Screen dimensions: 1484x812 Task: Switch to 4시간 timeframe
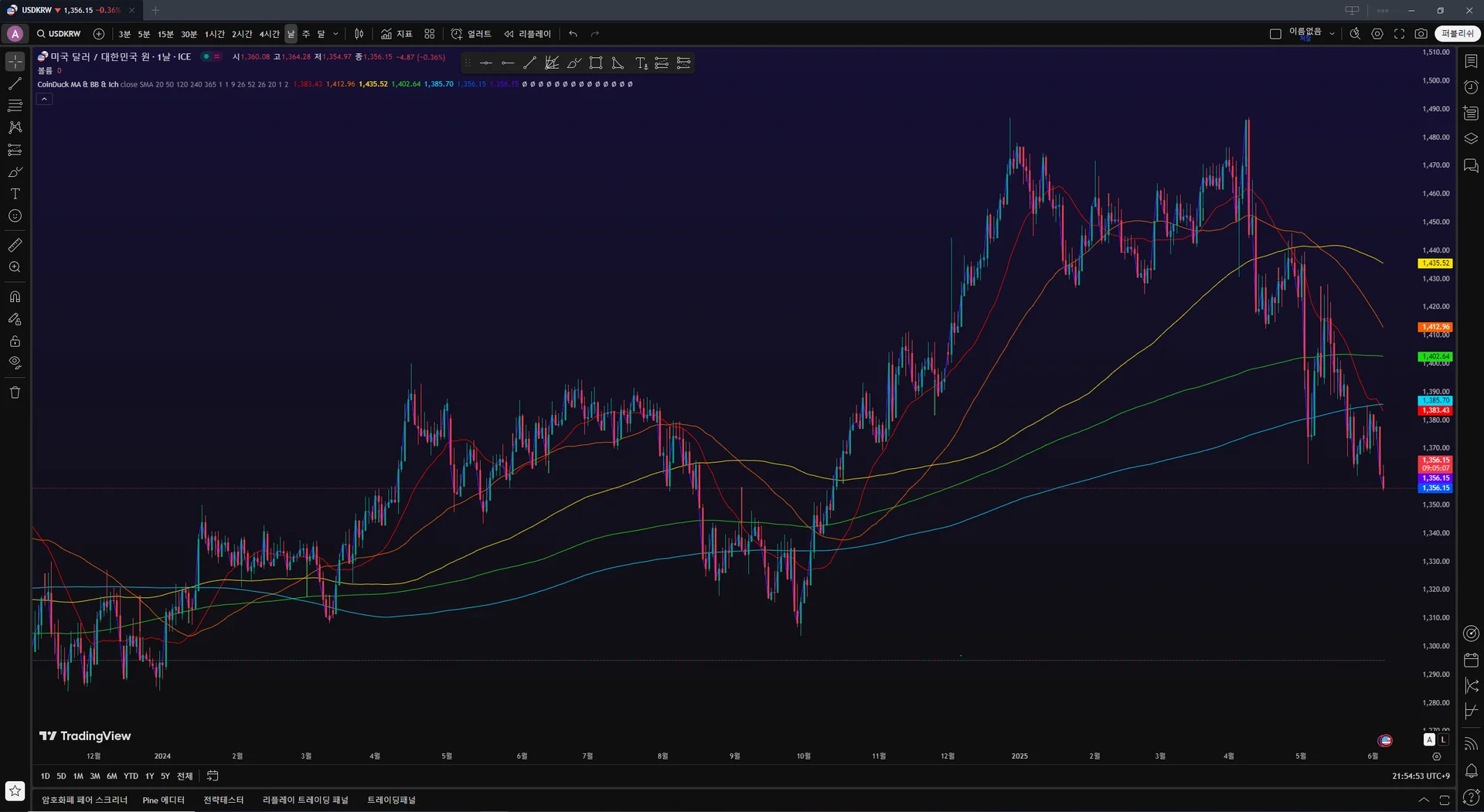click(269, 34)
